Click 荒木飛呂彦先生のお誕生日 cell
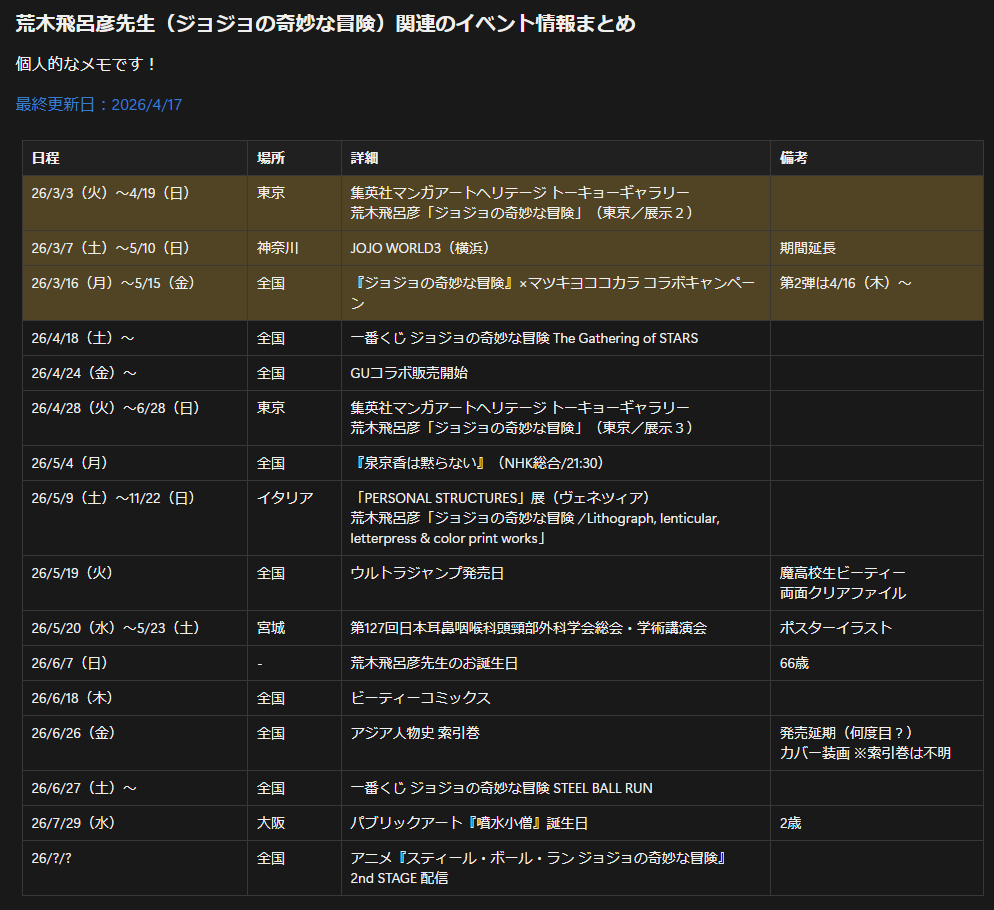994x910 pixels. click(556, 663)
